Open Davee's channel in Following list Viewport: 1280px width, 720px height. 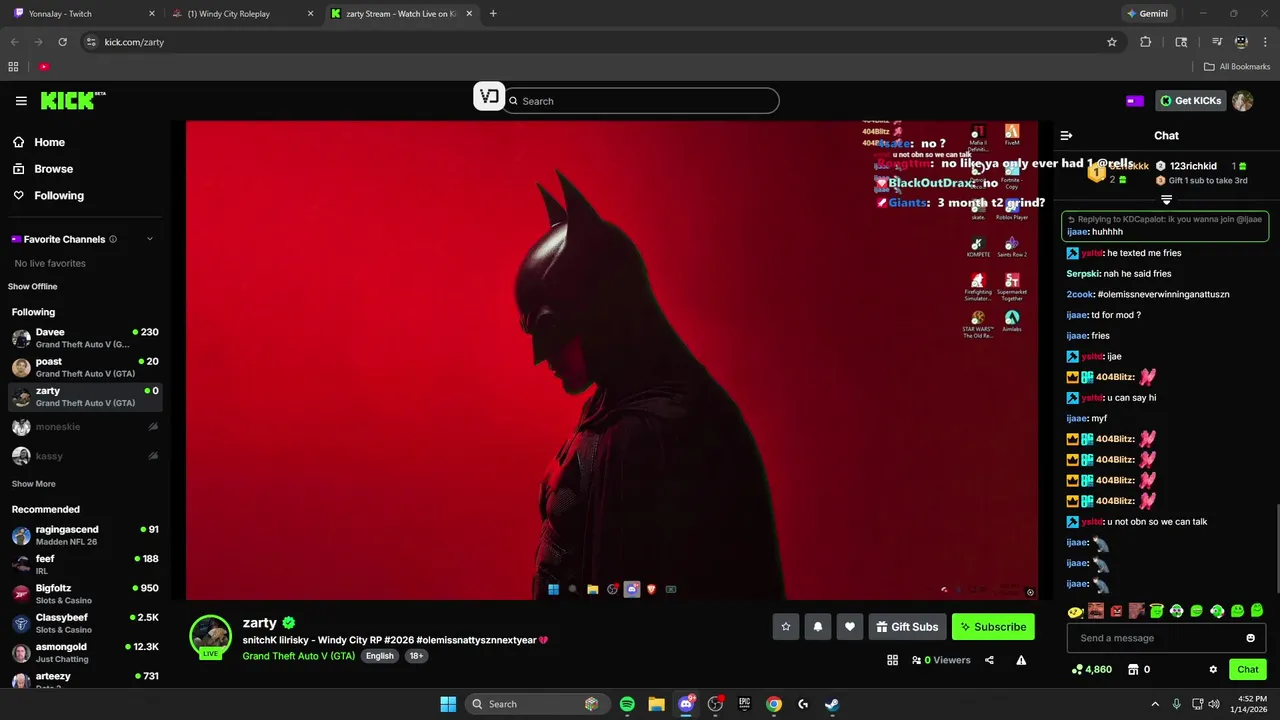(85, 337)
